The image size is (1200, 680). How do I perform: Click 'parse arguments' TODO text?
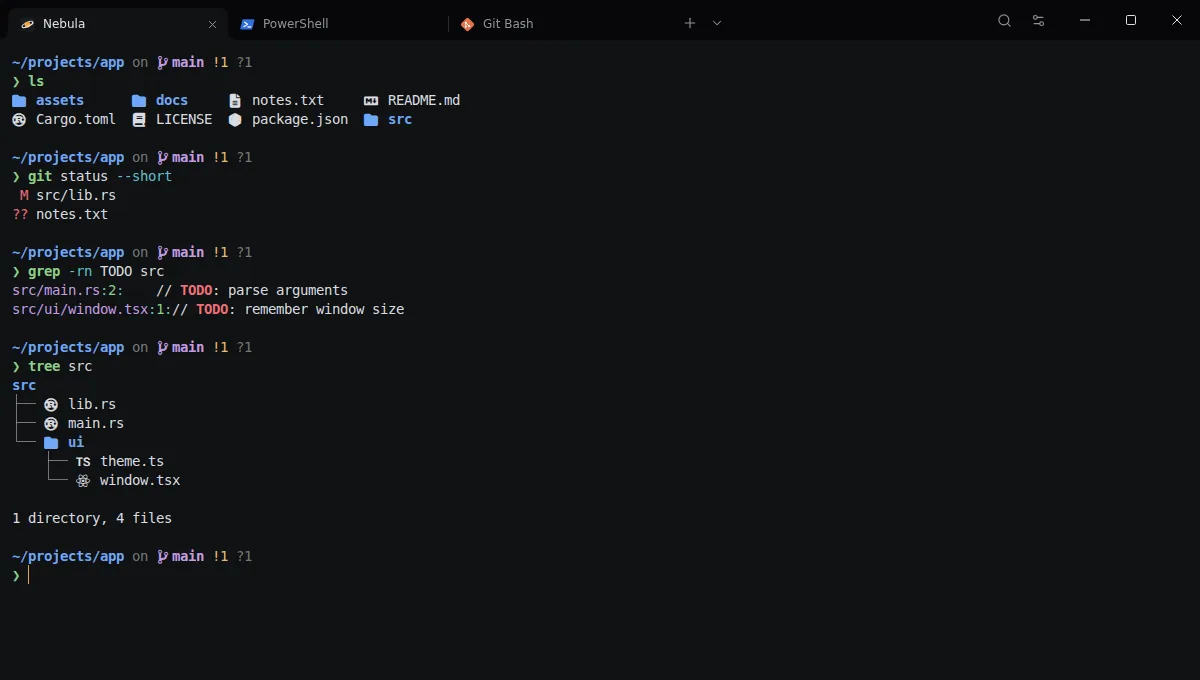[288, 290]
